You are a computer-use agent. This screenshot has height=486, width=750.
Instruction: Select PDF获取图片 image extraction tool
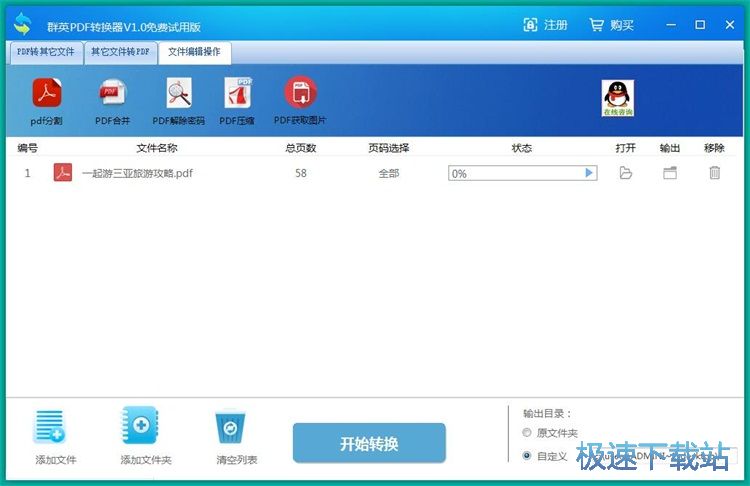[x=300, y=100]
